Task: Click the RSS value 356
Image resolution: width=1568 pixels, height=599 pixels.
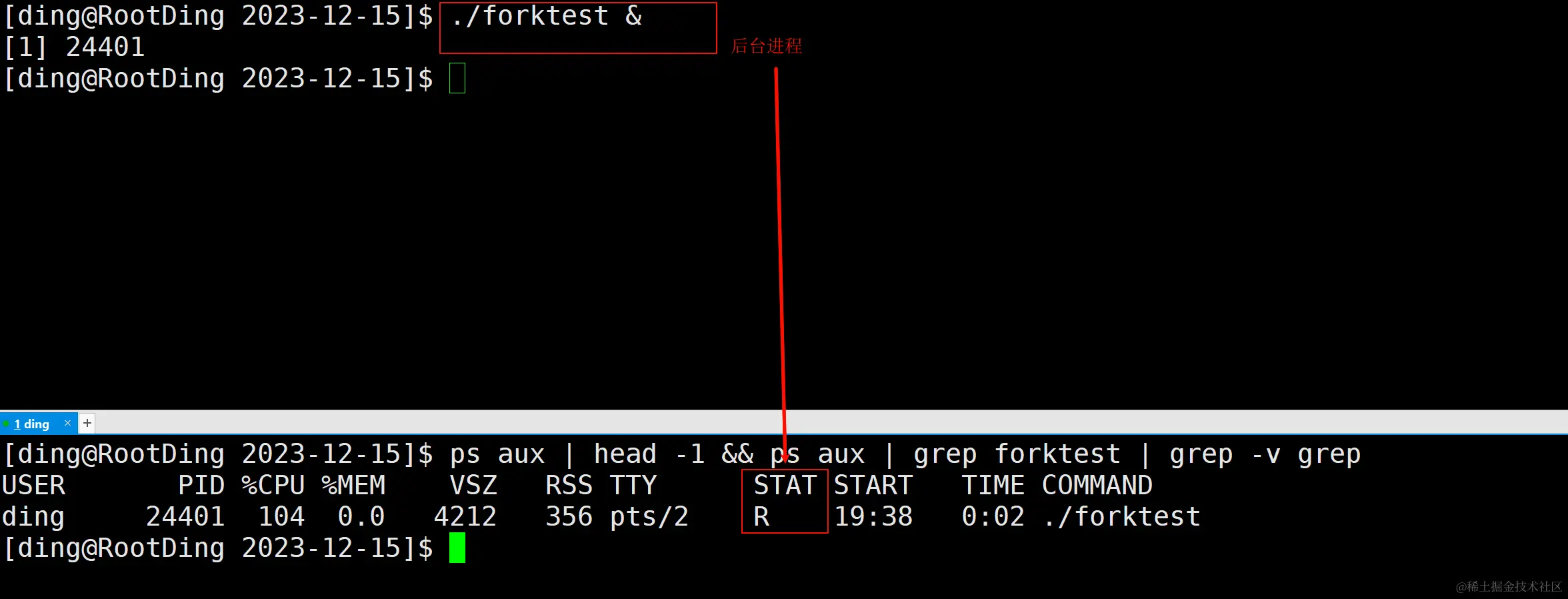Action: click(x=569, y=516)
